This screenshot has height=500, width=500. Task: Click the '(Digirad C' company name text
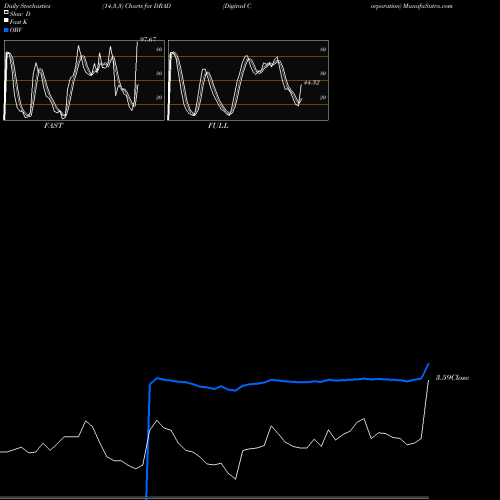[237, 6]
